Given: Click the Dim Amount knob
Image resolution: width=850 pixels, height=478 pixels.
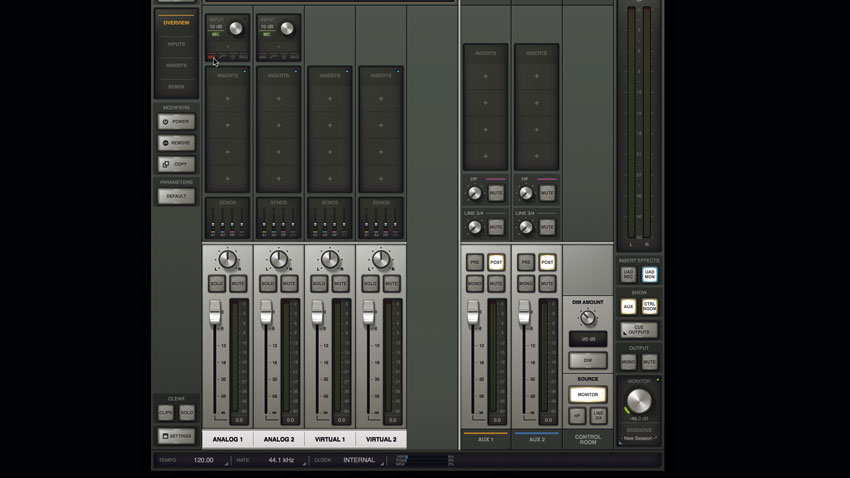Looking at the screenshot, I should click(x=588, y=318).
